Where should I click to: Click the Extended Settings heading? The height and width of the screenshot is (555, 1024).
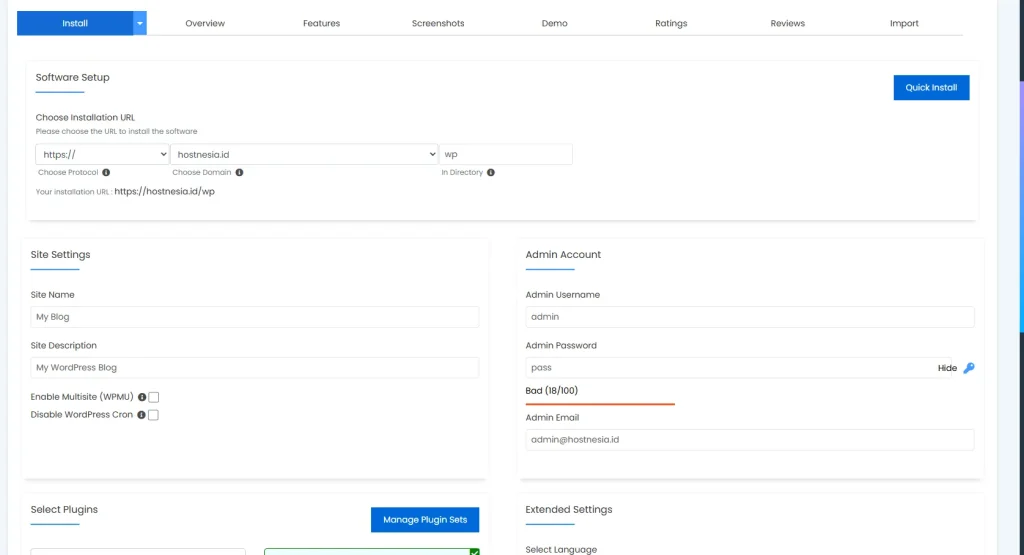[569, 509]
